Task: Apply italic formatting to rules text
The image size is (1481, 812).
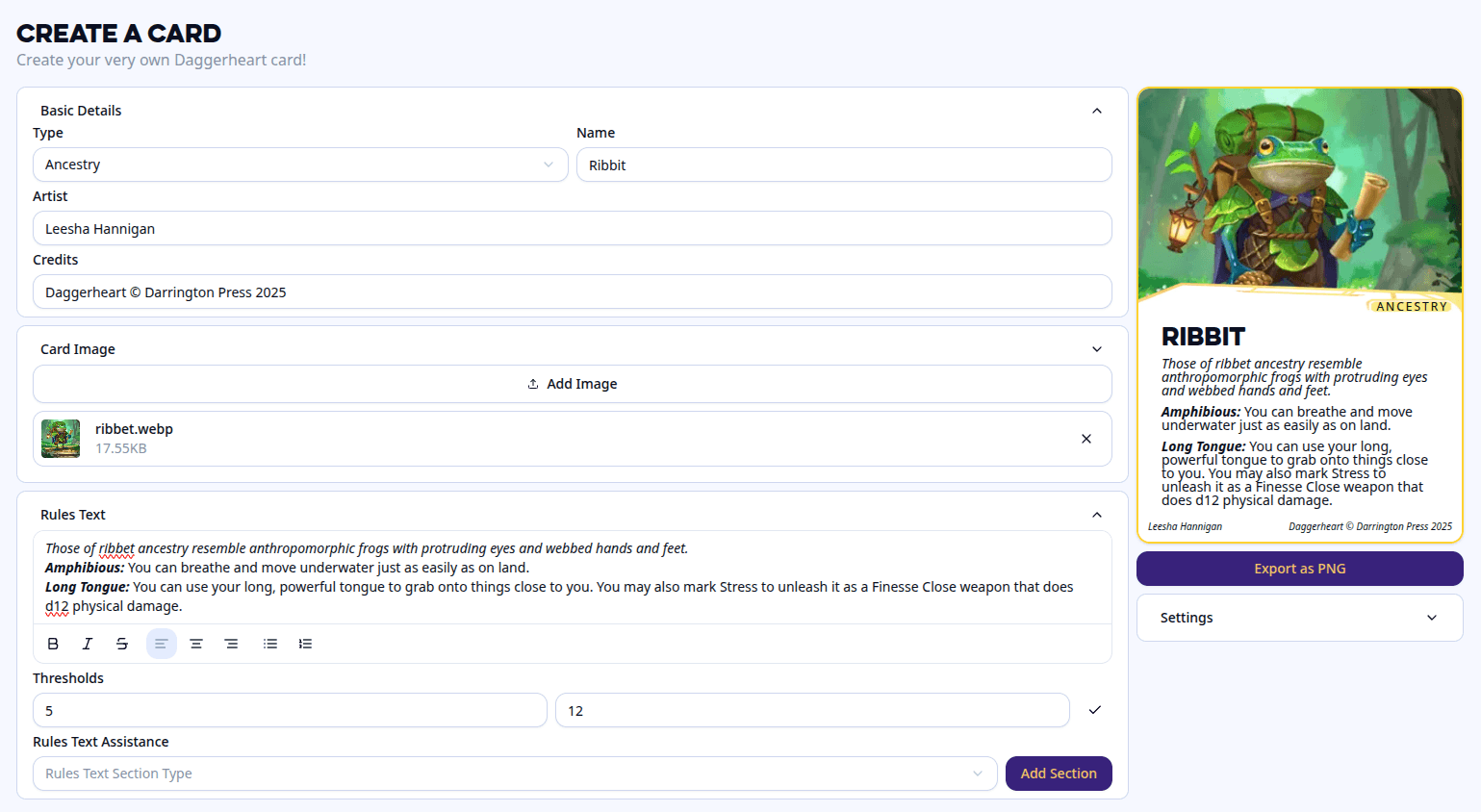Action: tap(88, 644)
